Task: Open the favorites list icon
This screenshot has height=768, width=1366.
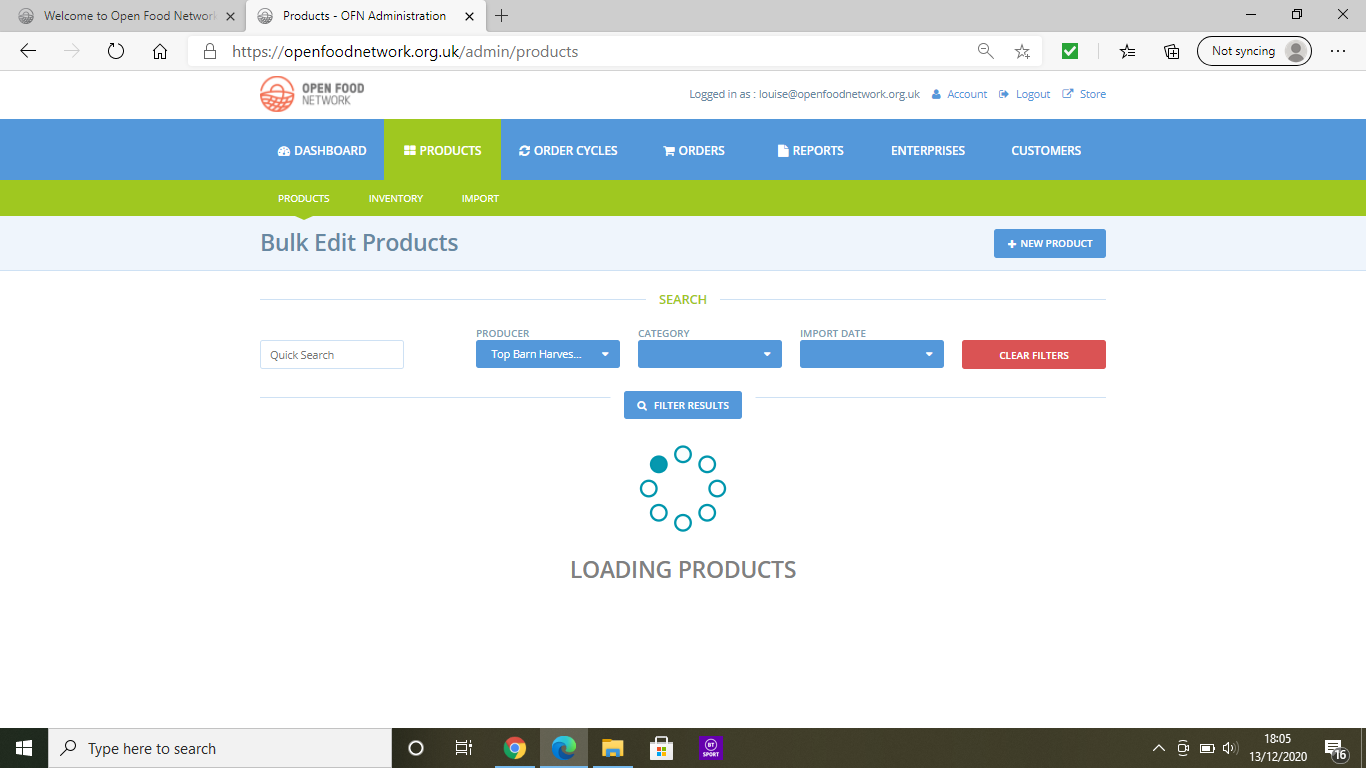Action: click(1128, 51)
